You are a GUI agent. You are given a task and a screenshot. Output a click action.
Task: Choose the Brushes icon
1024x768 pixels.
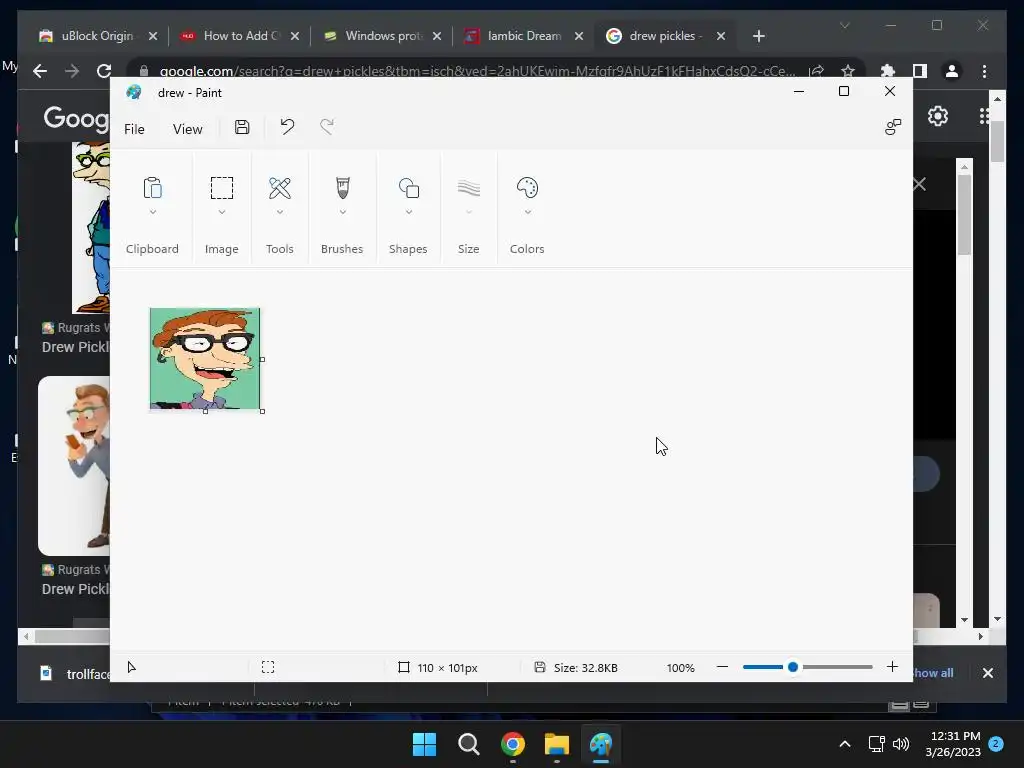(342, 188)
